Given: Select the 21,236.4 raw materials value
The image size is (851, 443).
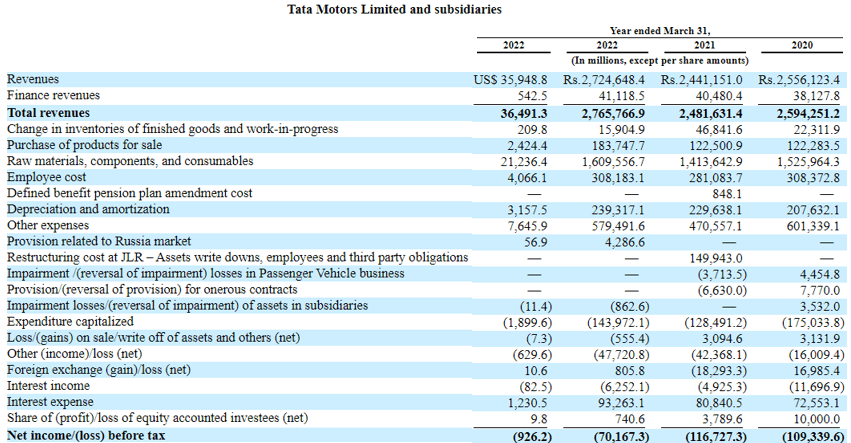Looking at the screenshot, I should click(x=524, y=162).
